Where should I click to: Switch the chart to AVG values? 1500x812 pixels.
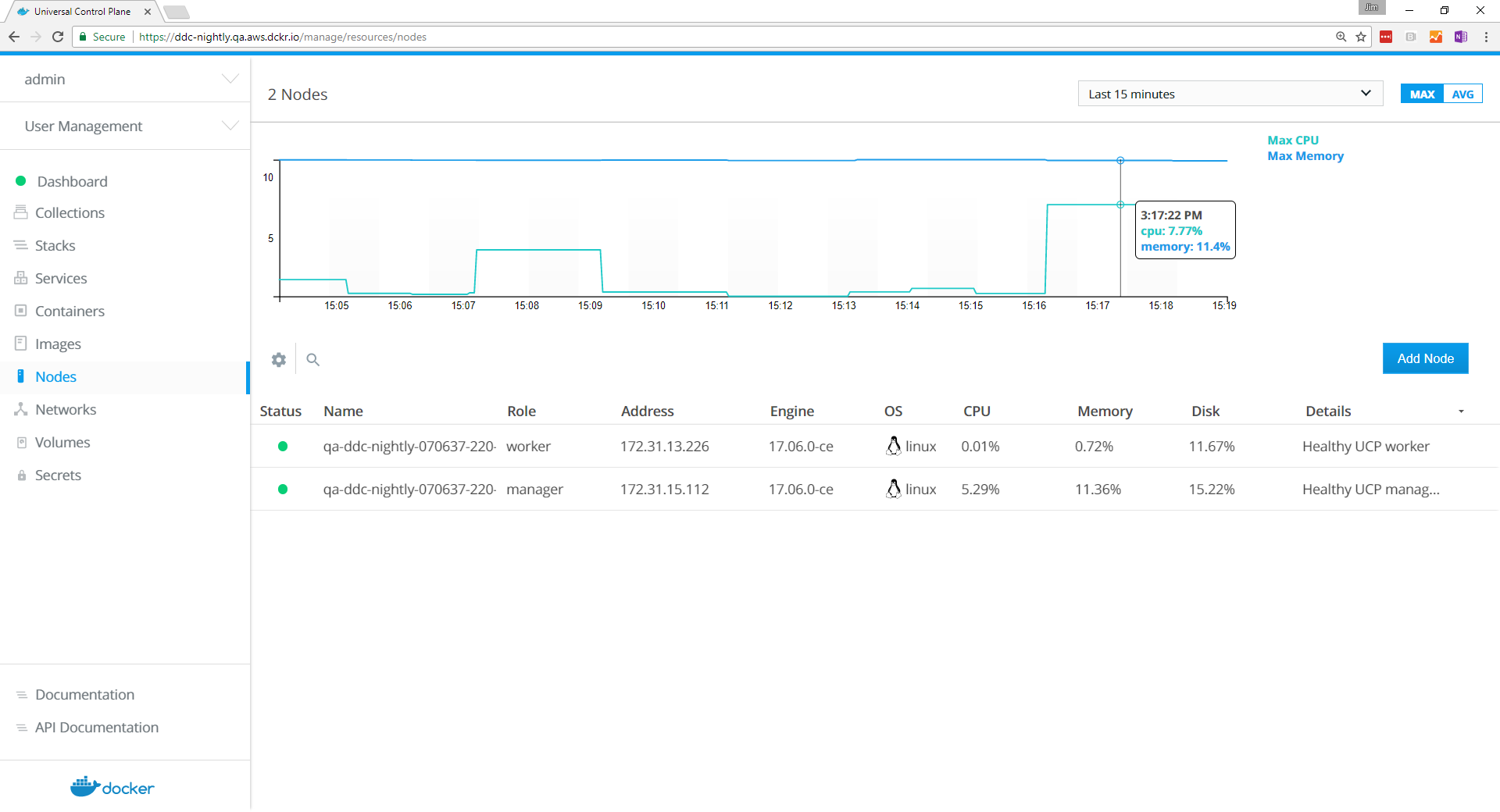(1462, 94)
